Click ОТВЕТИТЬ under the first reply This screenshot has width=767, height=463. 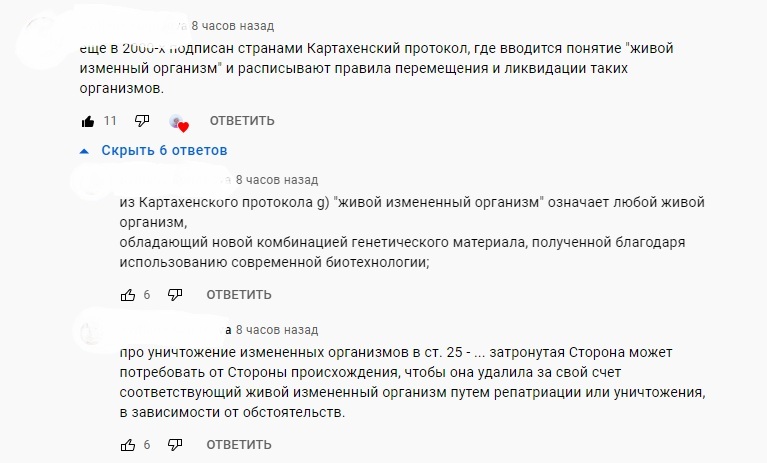(239, 295)
